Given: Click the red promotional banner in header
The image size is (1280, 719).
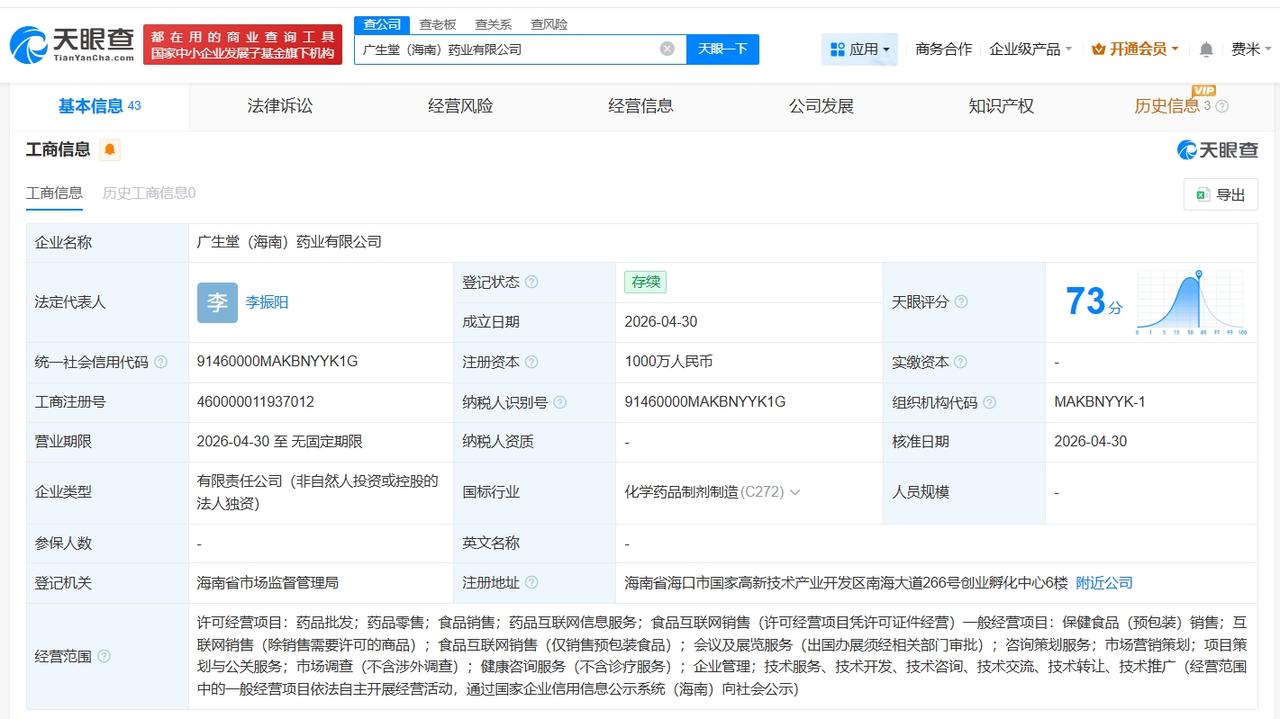Looking at the screenshot, I should coord(243,44).
